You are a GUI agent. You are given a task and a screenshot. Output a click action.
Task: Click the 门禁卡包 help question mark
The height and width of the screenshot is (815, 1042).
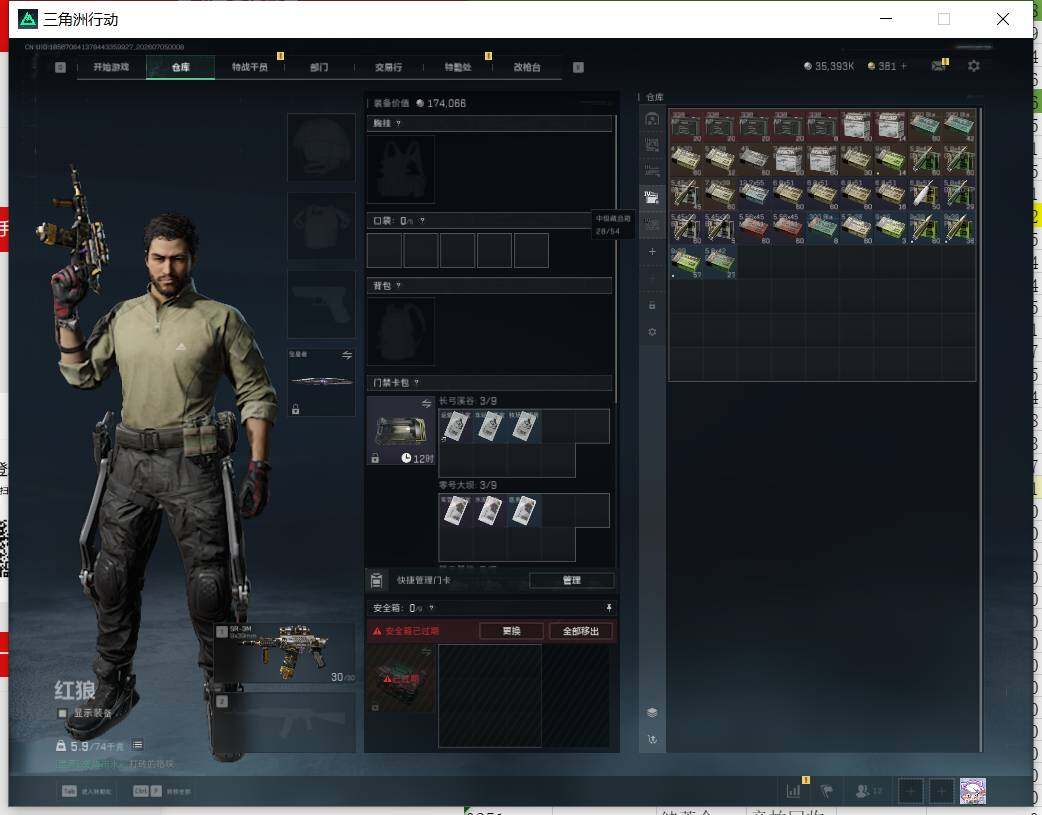pos(417,382)
